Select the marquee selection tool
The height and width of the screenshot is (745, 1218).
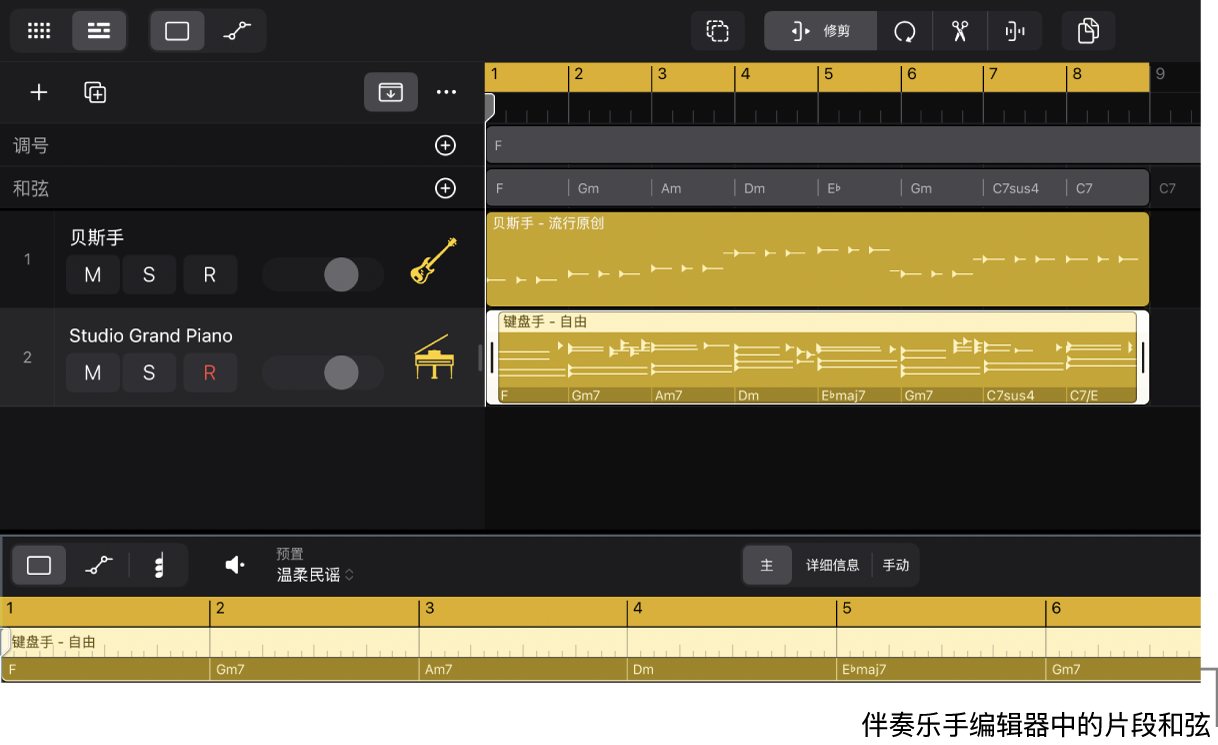(x=718, y=31)
